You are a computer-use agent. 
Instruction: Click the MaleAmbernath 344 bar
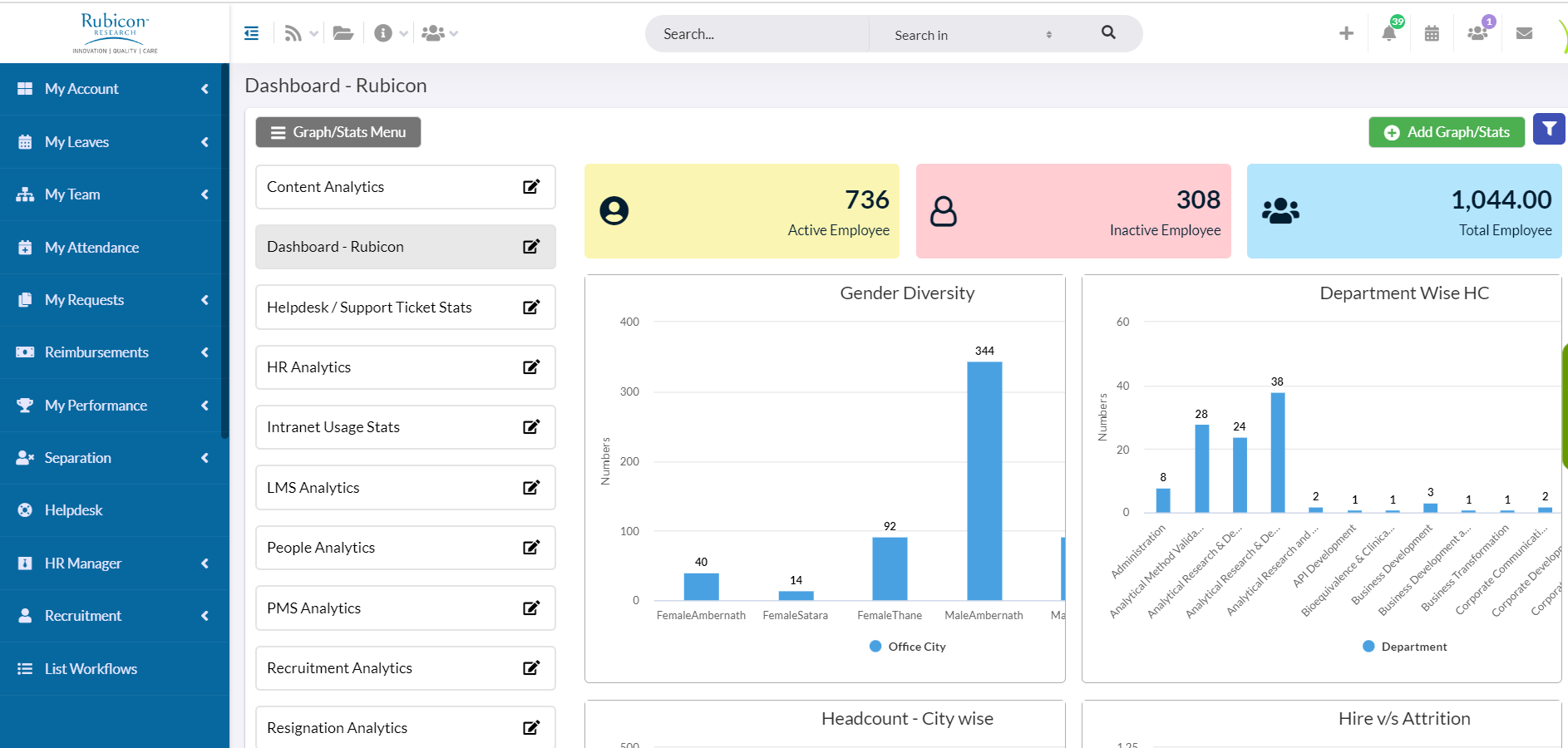(x=984, y=481)
